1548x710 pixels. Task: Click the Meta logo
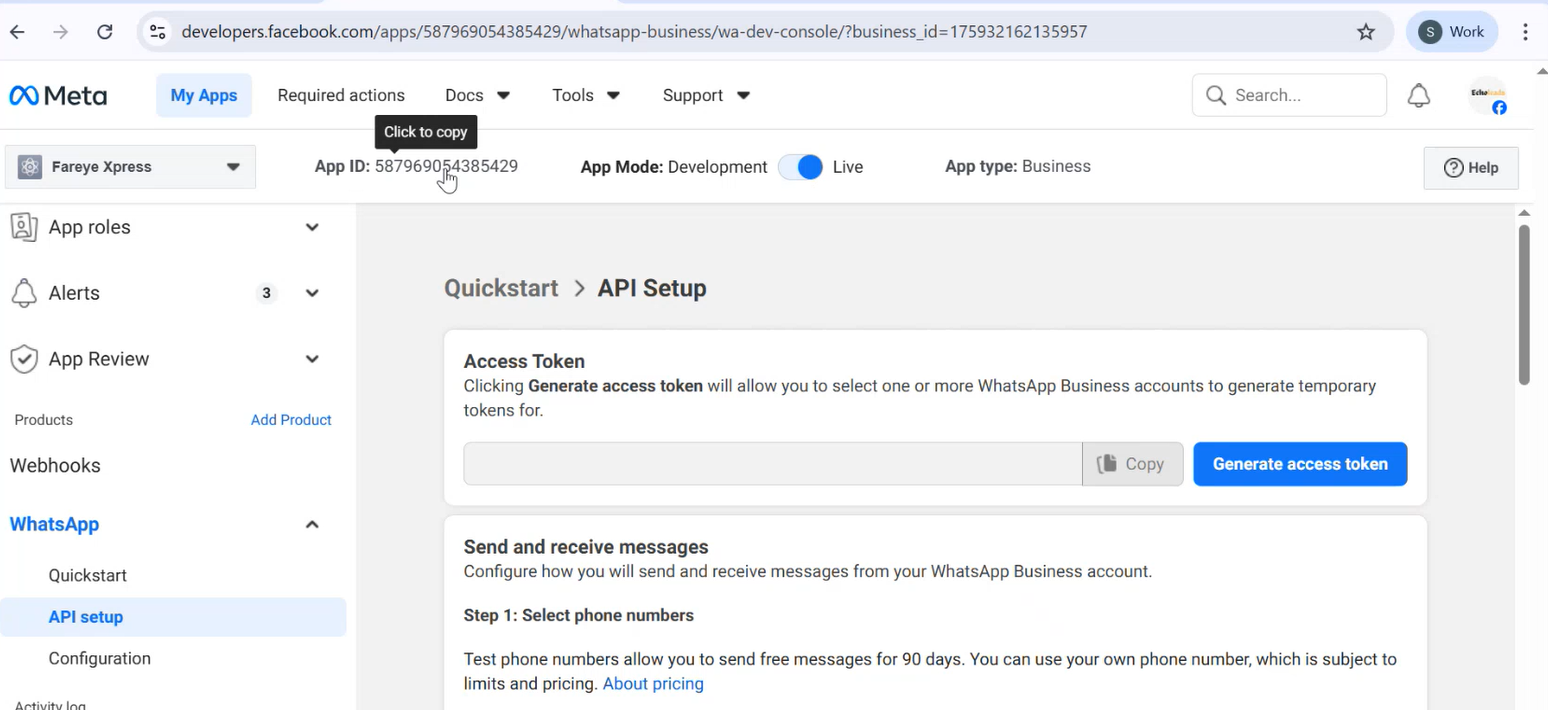coord(58,95)
